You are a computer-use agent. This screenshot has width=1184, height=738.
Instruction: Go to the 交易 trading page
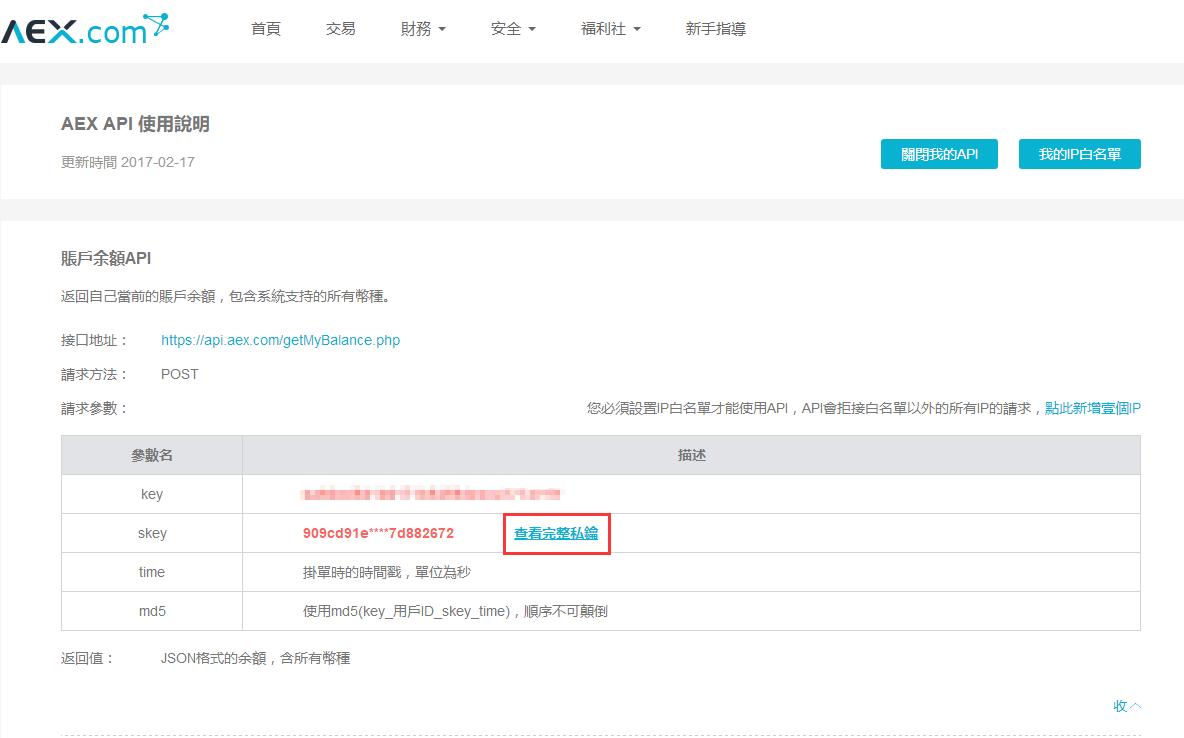341,29
